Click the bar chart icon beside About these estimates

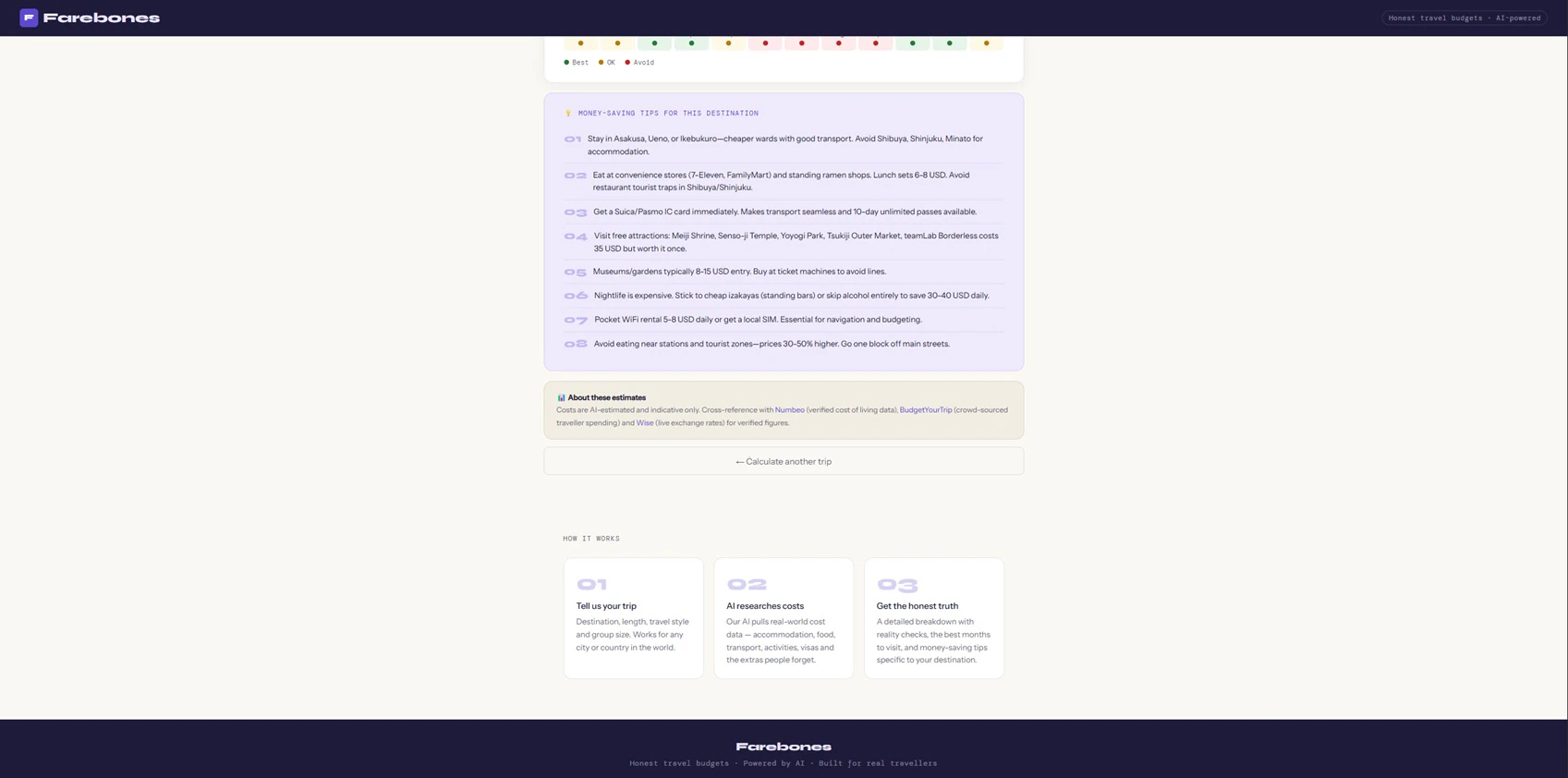pos(561,398)
